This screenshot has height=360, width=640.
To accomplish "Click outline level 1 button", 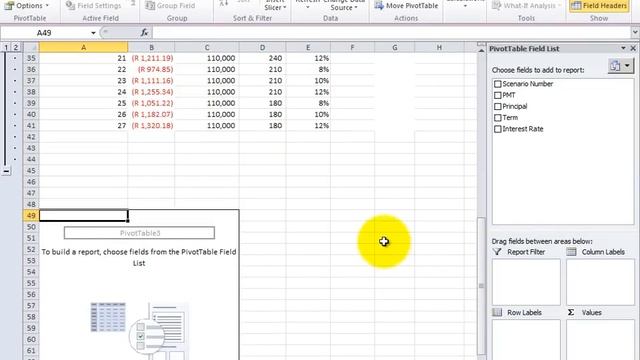I will tap(6, 47).
